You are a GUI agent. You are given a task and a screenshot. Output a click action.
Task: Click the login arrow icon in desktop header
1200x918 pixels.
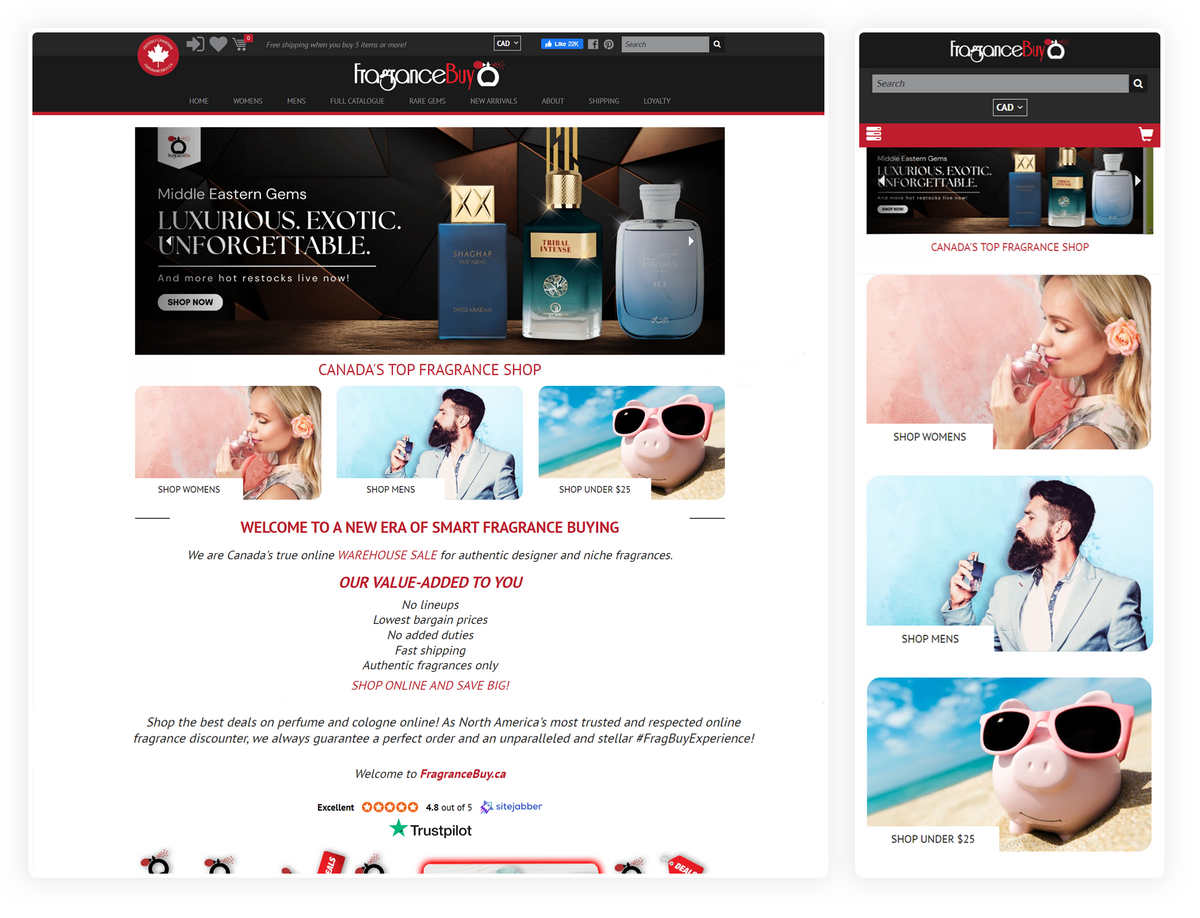pyautogui.click(x=195, y=44)
